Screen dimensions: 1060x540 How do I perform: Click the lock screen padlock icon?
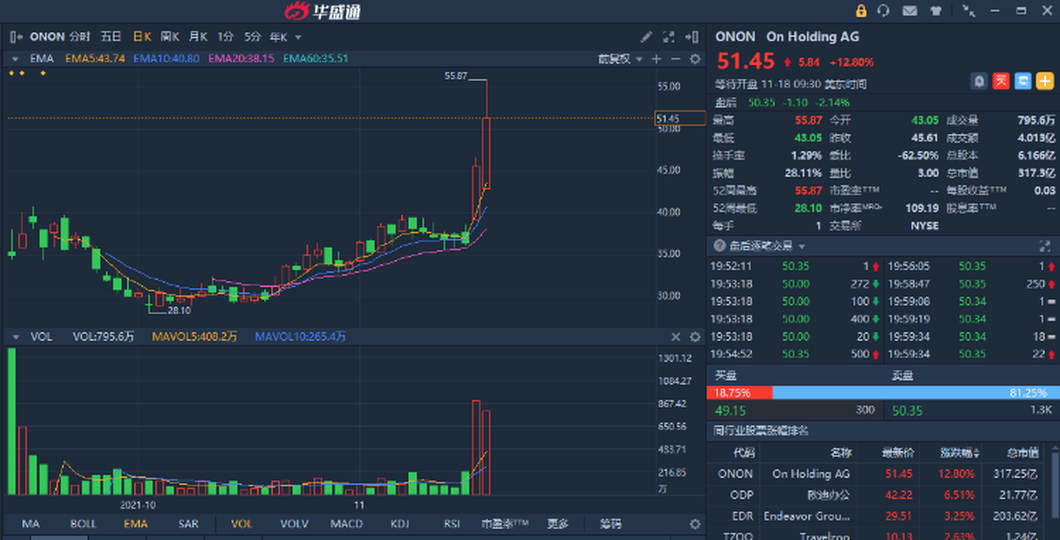(x=861, y=11)
